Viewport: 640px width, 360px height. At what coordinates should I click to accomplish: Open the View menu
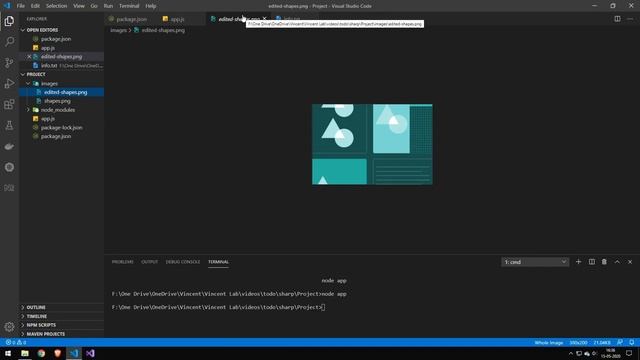(x=79, y=6)
